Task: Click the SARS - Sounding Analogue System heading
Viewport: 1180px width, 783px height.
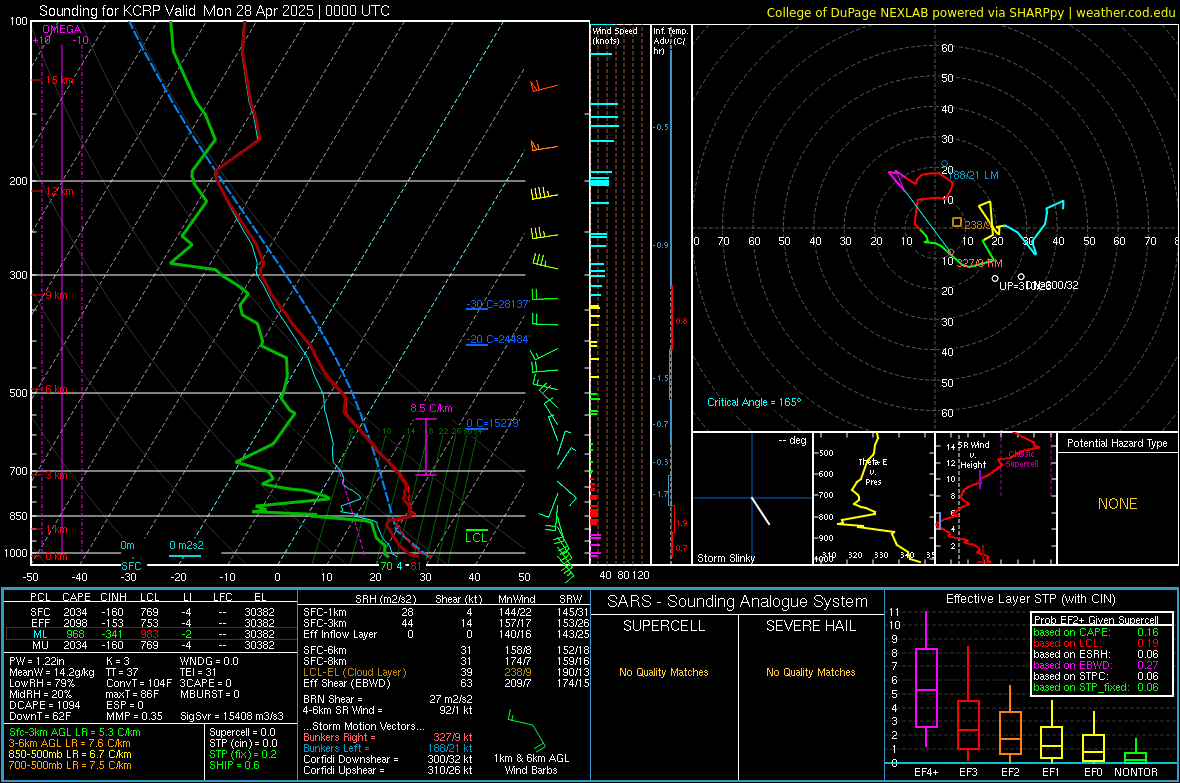Action: (x=738, y=602)
